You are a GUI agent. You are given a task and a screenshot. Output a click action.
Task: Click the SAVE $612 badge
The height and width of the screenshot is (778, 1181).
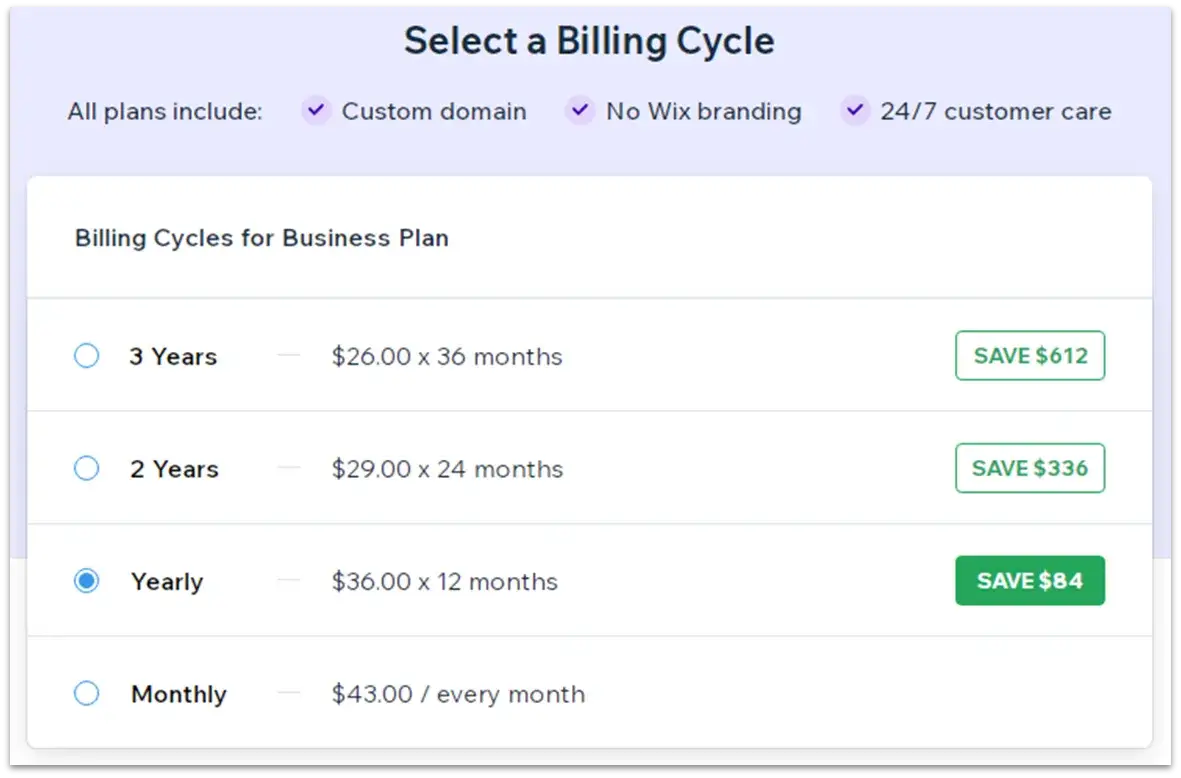[1030, 356]
